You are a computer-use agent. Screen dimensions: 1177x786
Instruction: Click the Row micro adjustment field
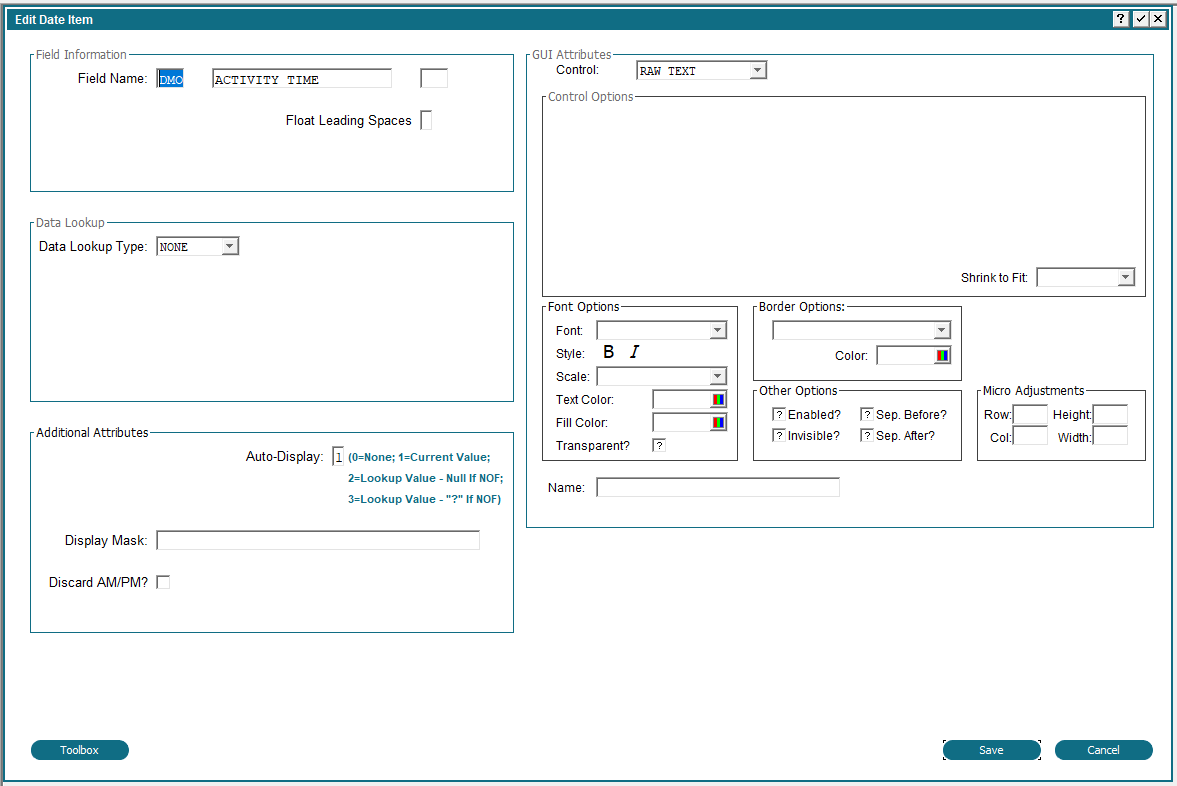[1030, 414]
